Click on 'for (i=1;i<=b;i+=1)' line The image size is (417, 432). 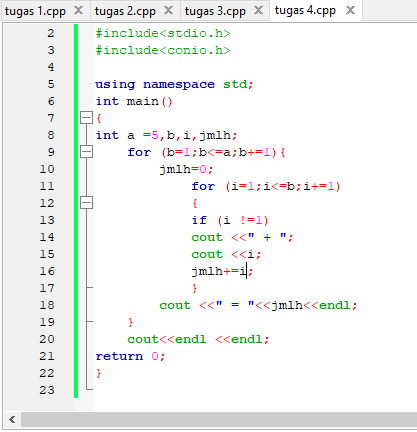coord(266,186)
